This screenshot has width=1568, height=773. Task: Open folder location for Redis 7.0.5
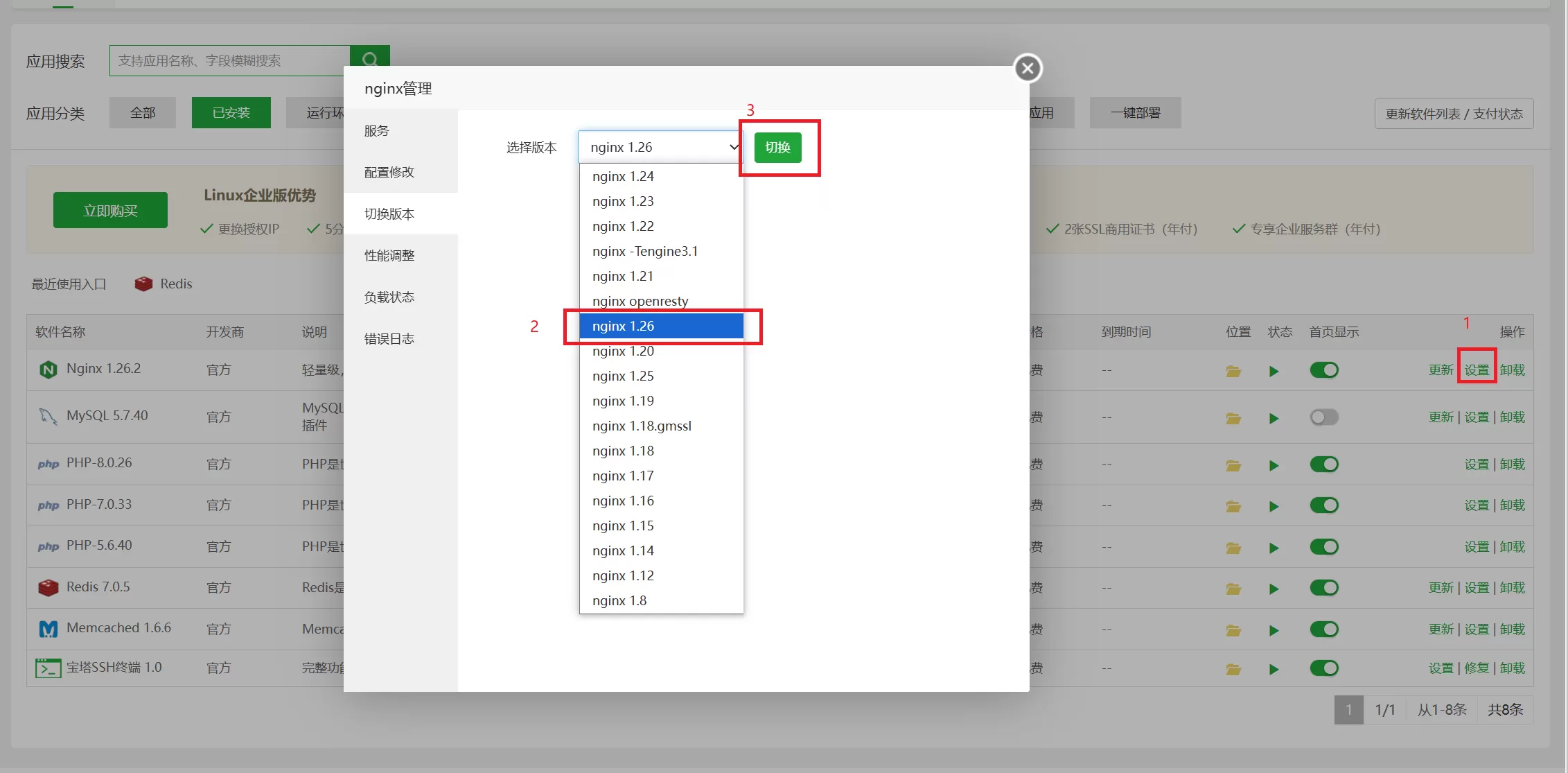tap(1233, 589)
